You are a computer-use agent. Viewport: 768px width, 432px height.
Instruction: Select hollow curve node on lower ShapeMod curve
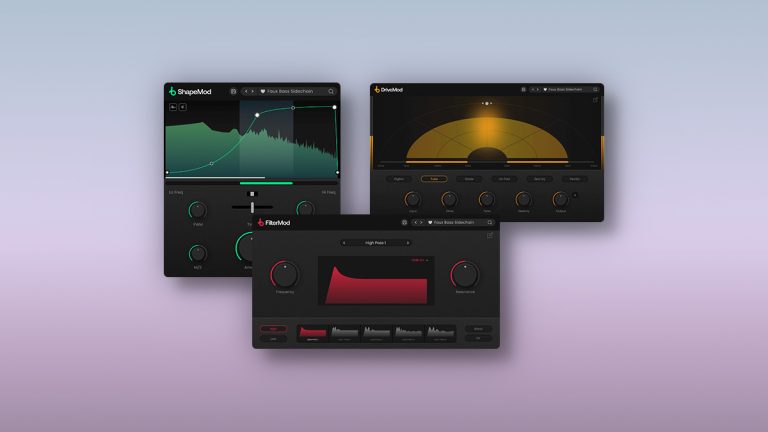click(212, 164)
